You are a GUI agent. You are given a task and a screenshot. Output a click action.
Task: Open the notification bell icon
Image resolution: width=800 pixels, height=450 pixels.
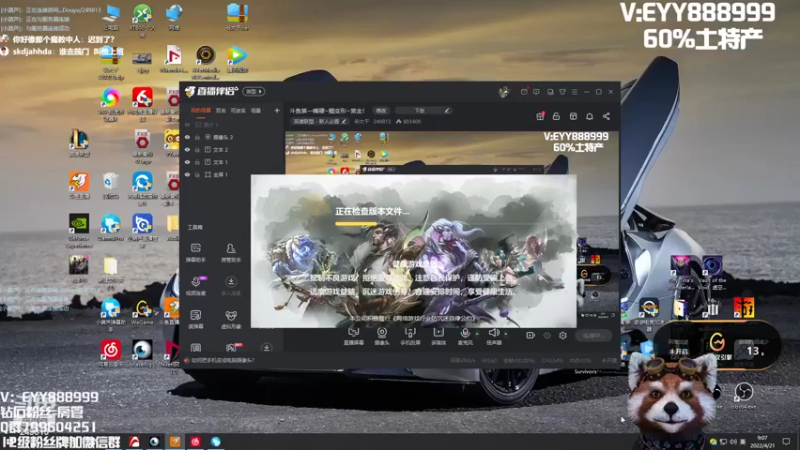pos(589,116)
